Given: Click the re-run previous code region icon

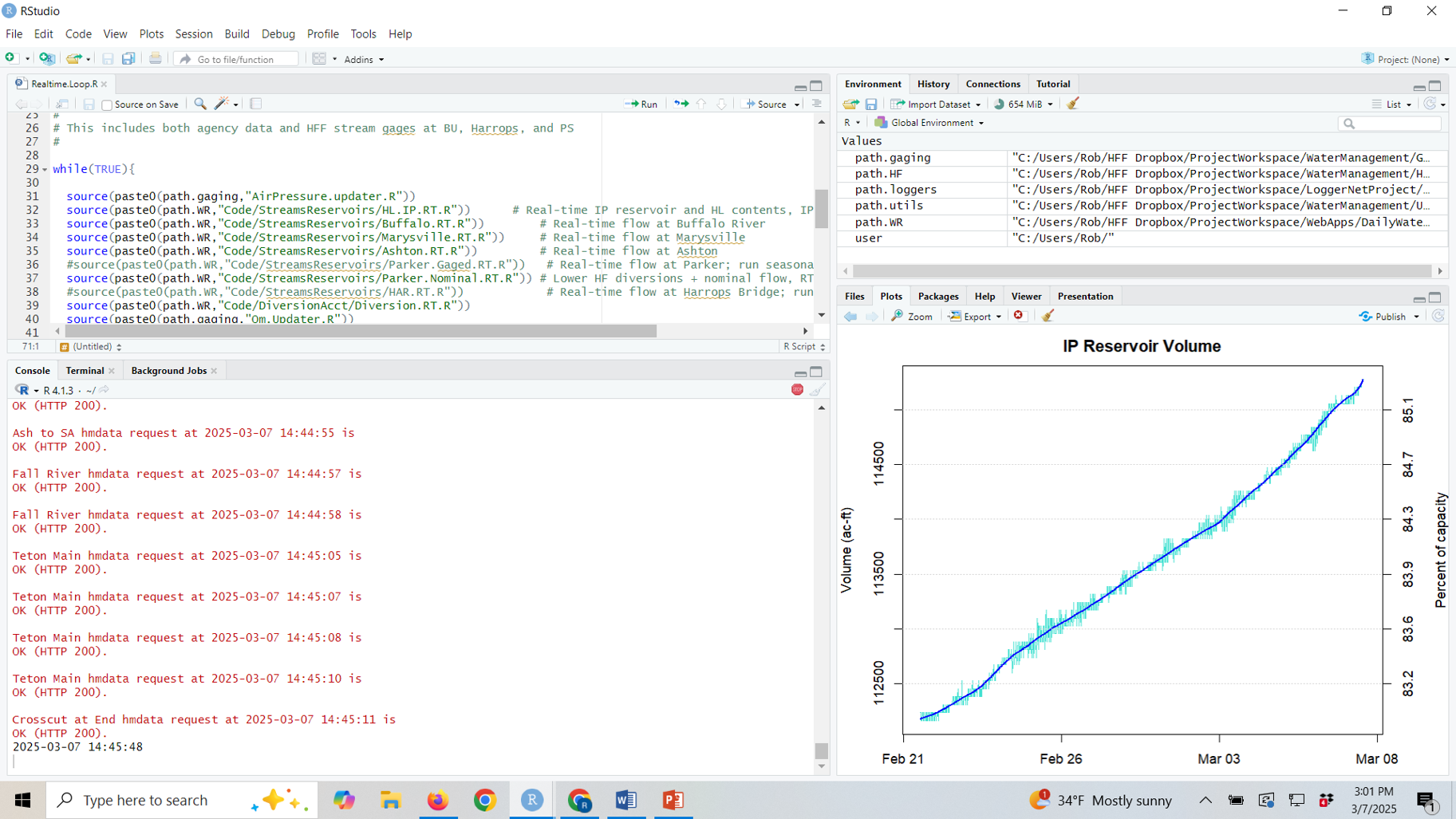Looking at the screenshot, I should coord(681,104).
